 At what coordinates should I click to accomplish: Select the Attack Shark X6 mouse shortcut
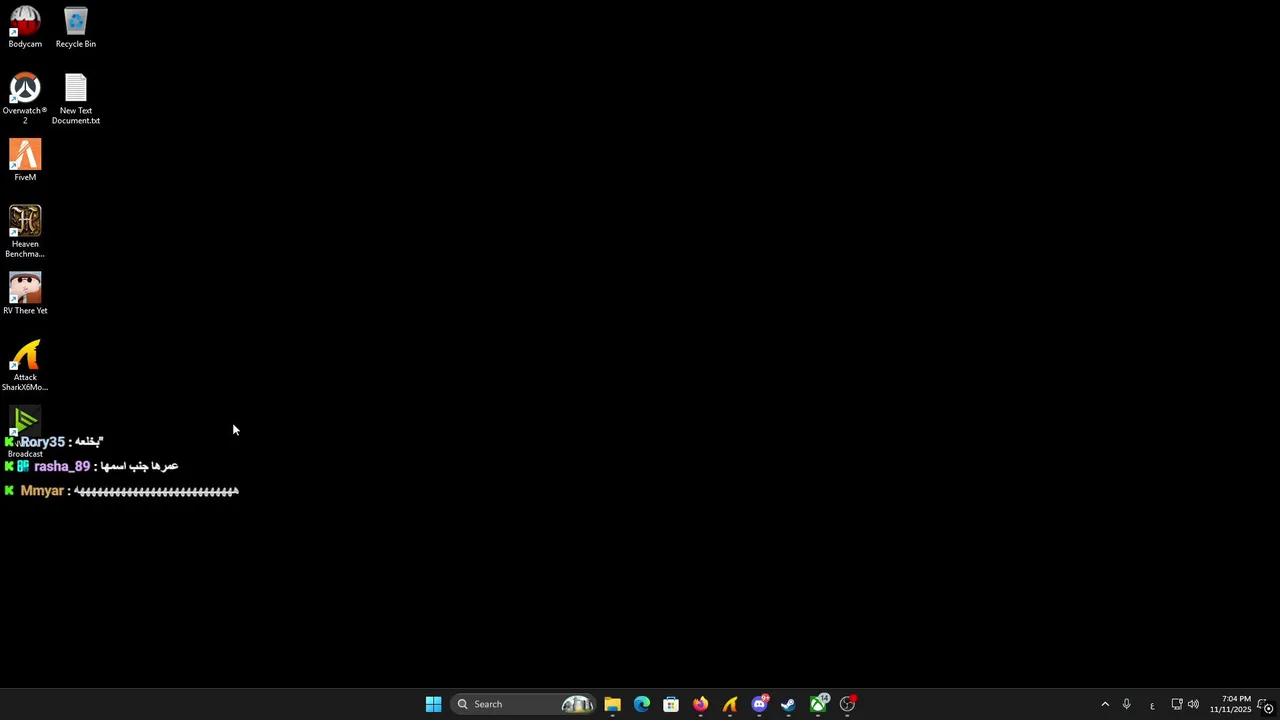[x=25, y=365]
